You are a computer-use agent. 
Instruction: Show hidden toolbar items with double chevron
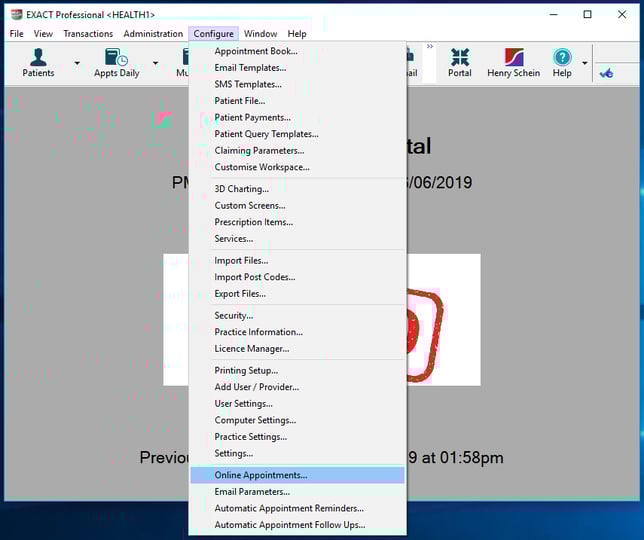pyautogui.click(x=430, y=46)
